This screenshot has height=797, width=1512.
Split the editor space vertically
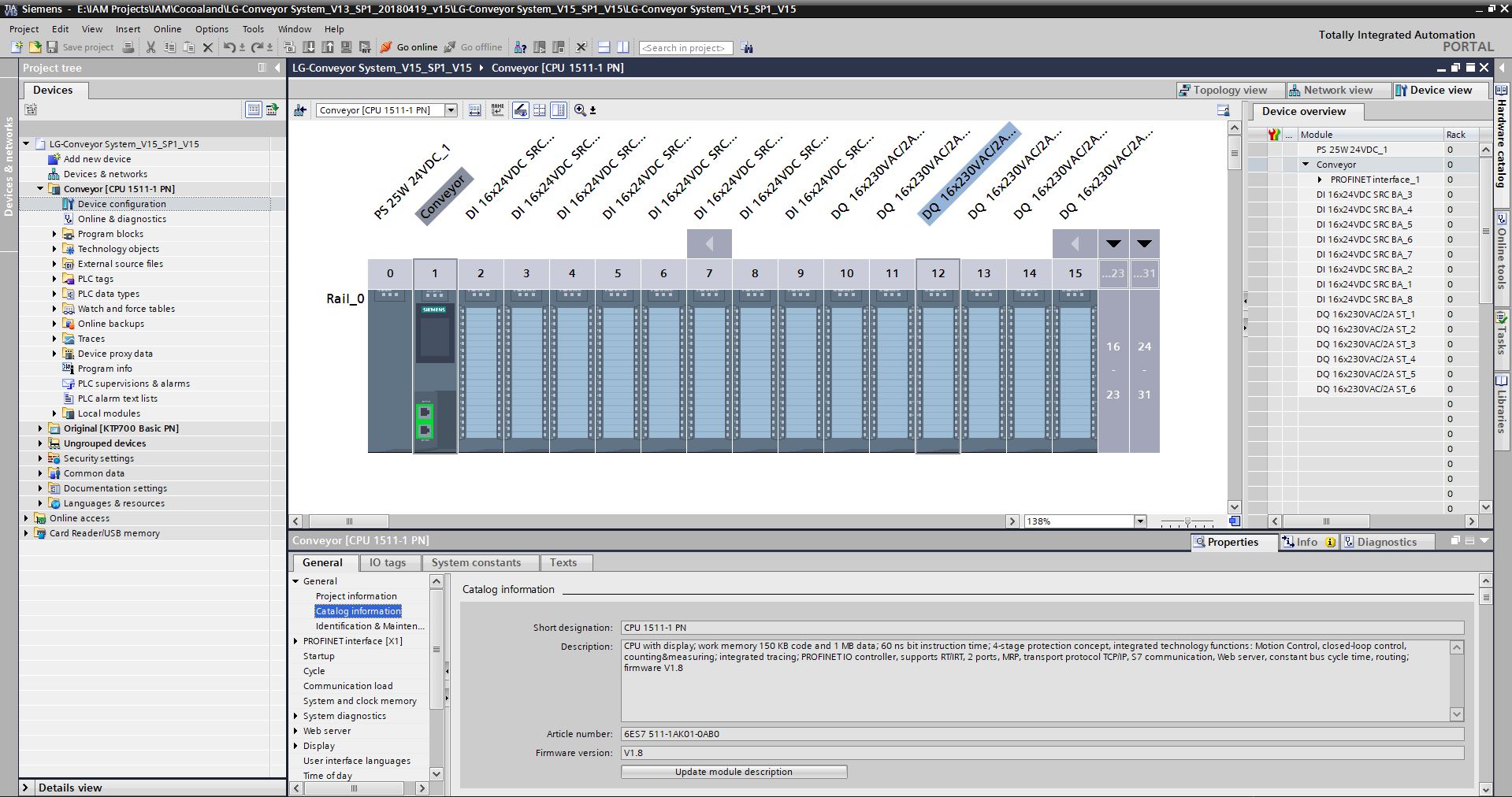tap(622, 47)
